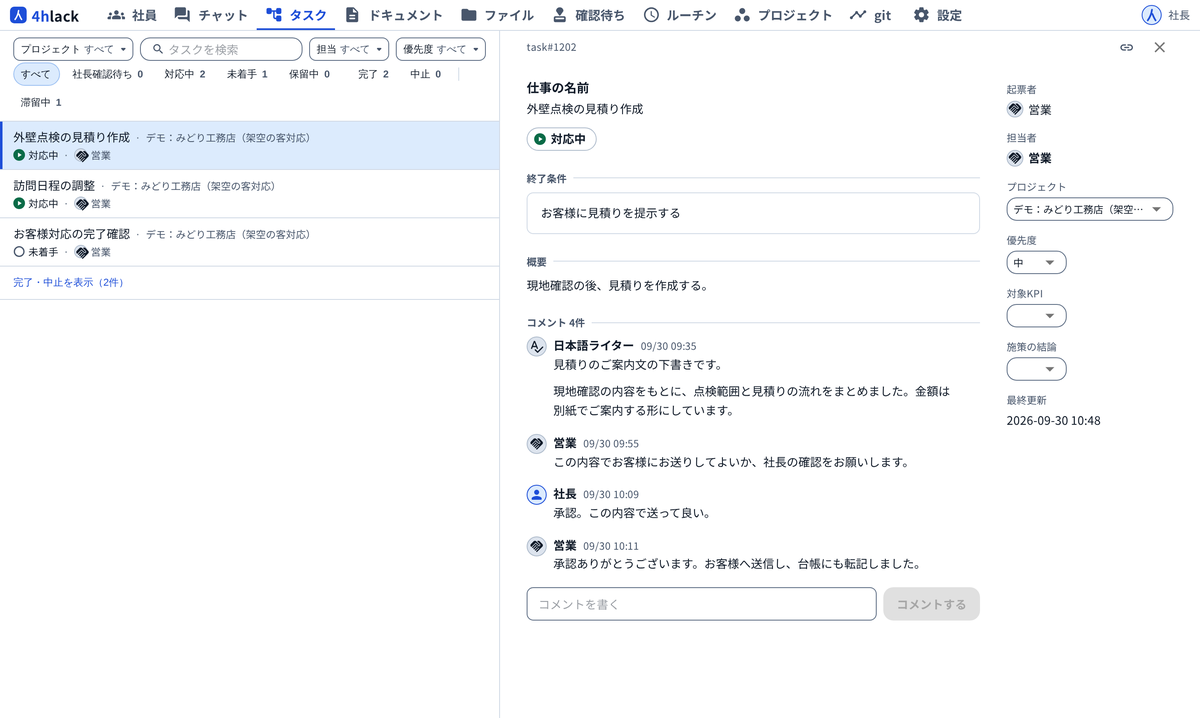Open the 担当 すべて filter dropdown
Viewport: 1200px width, 718px height.
point(349,49)
